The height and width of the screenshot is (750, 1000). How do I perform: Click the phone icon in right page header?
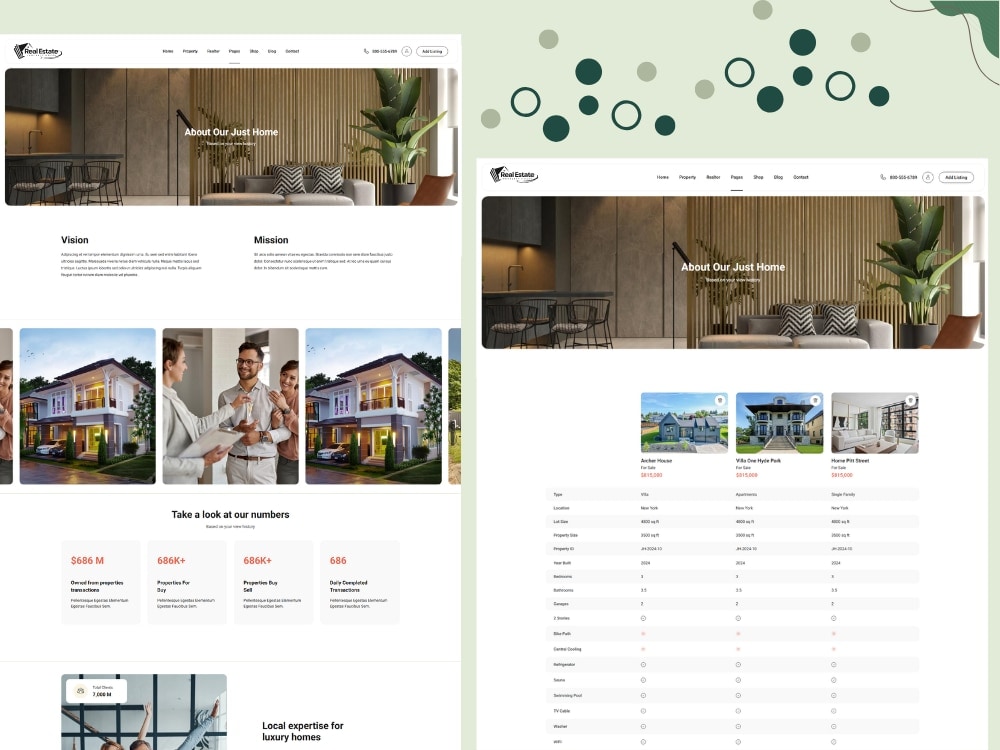click(883, 177)
